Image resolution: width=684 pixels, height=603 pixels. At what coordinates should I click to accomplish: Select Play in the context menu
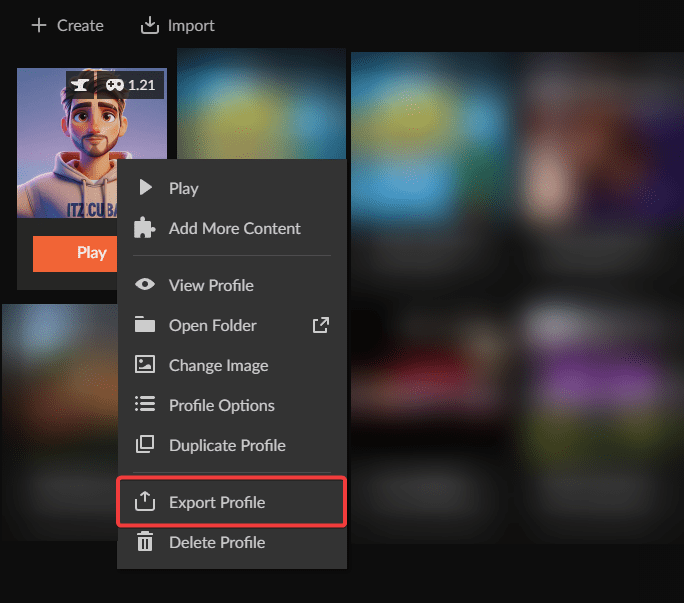click(184, 188)
